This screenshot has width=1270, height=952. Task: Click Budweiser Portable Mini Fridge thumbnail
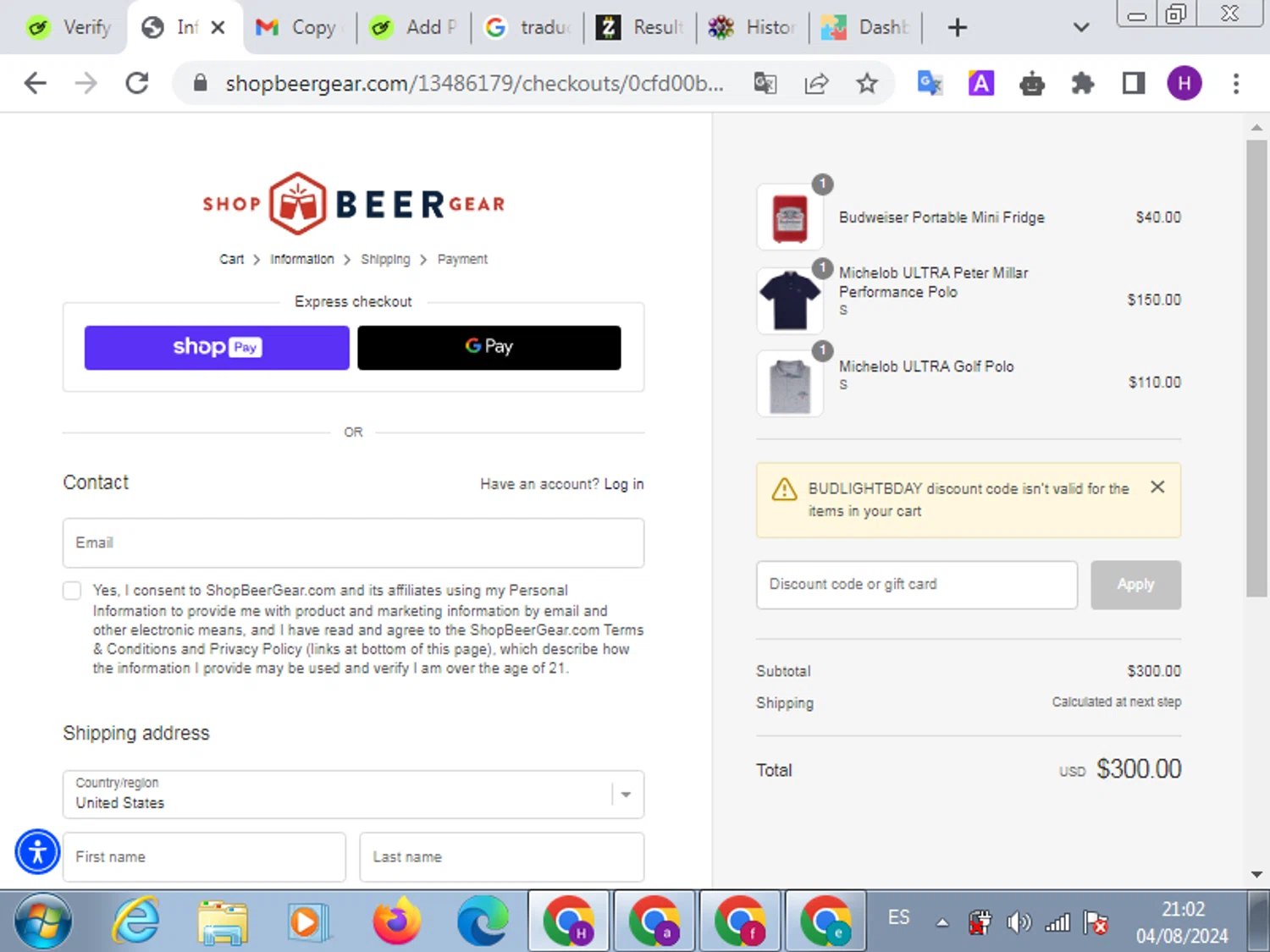(790, 217)
